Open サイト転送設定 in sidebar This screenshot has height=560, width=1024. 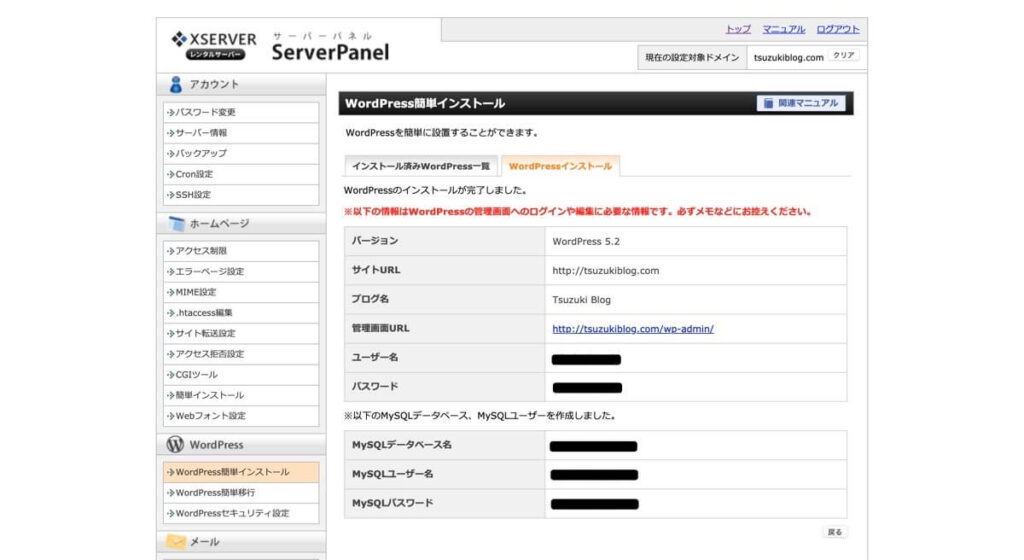[241, 333]
